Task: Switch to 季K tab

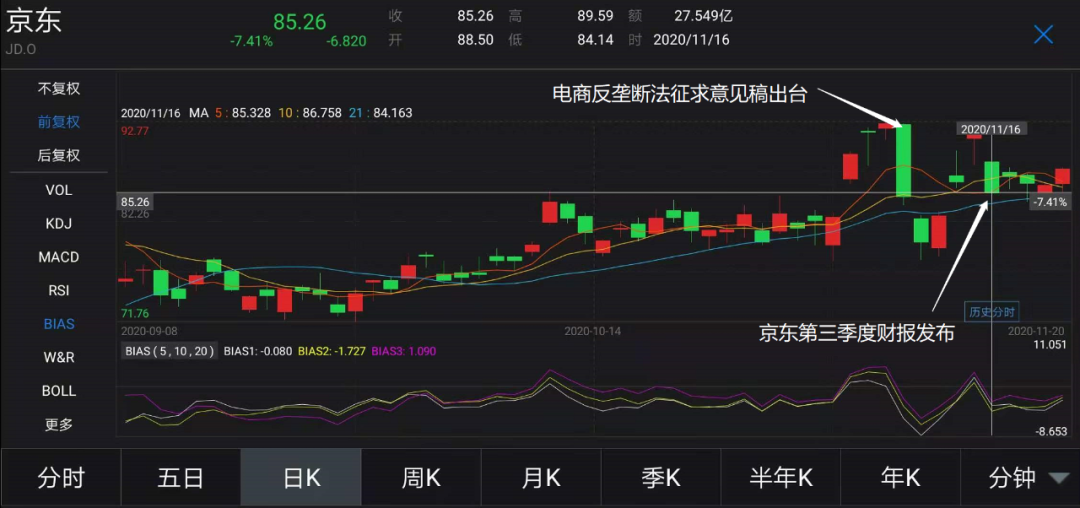Action: 661,478
